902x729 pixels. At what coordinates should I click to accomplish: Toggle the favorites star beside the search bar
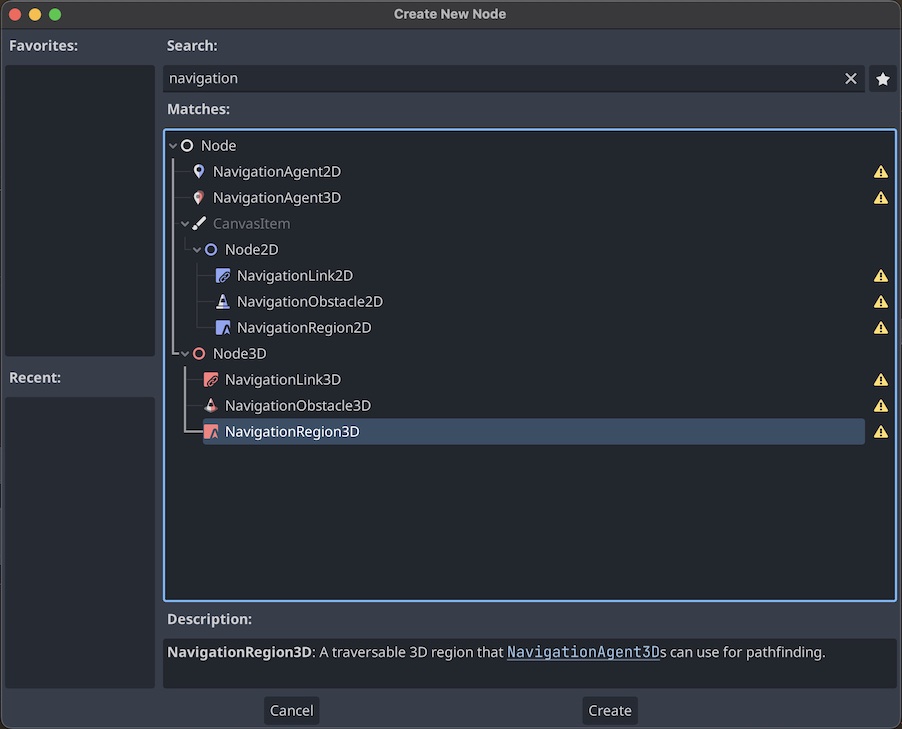point(883,78)
